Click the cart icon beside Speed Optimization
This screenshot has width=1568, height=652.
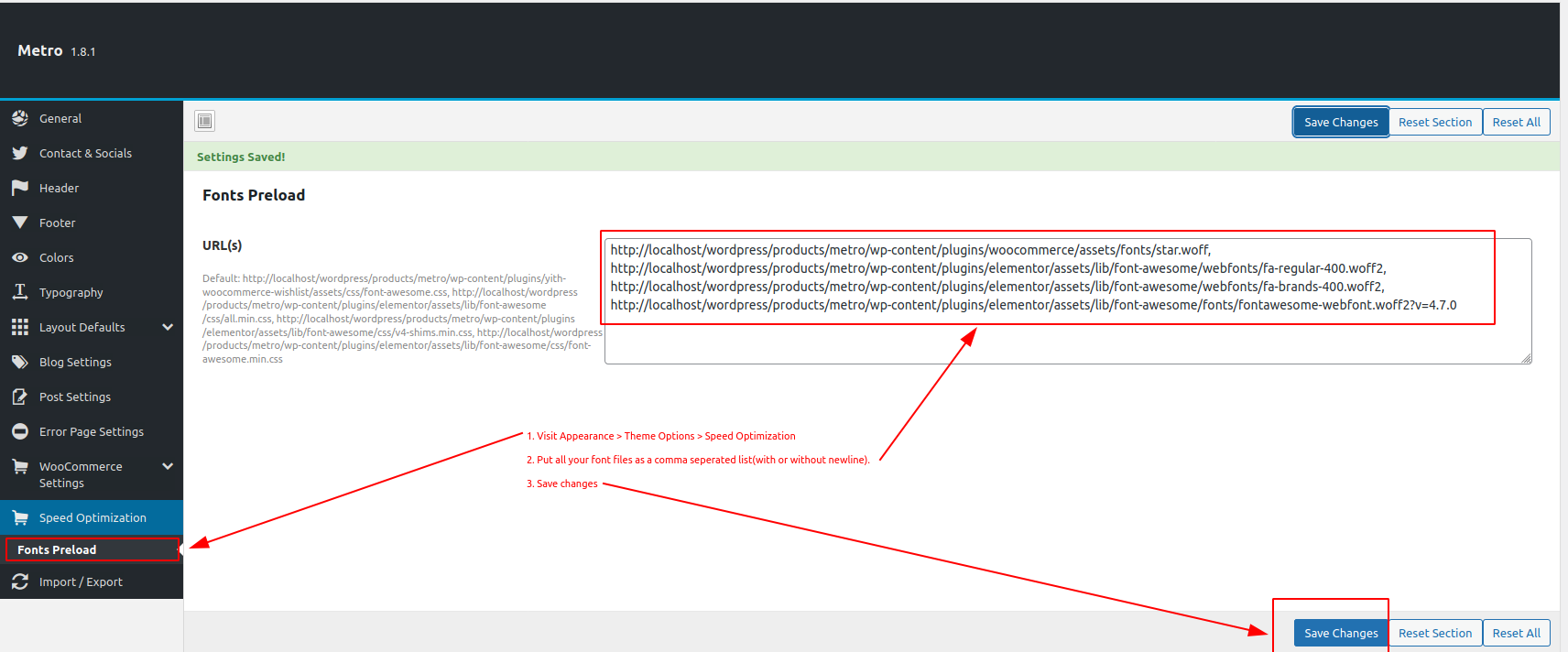pos(20,517)
